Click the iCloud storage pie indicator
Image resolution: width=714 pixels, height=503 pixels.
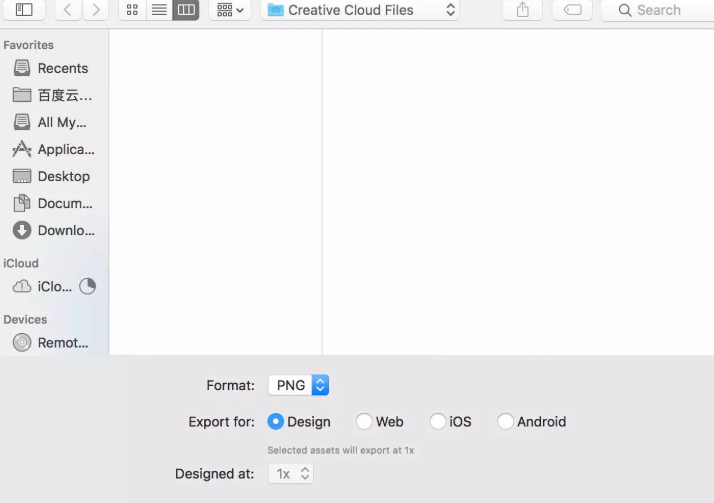[x=87, y=286]
